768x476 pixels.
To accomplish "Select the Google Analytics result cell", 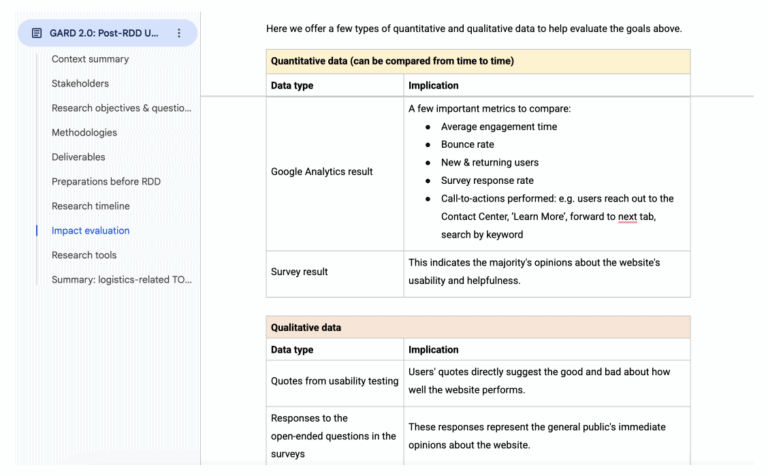I will (335, 173).
